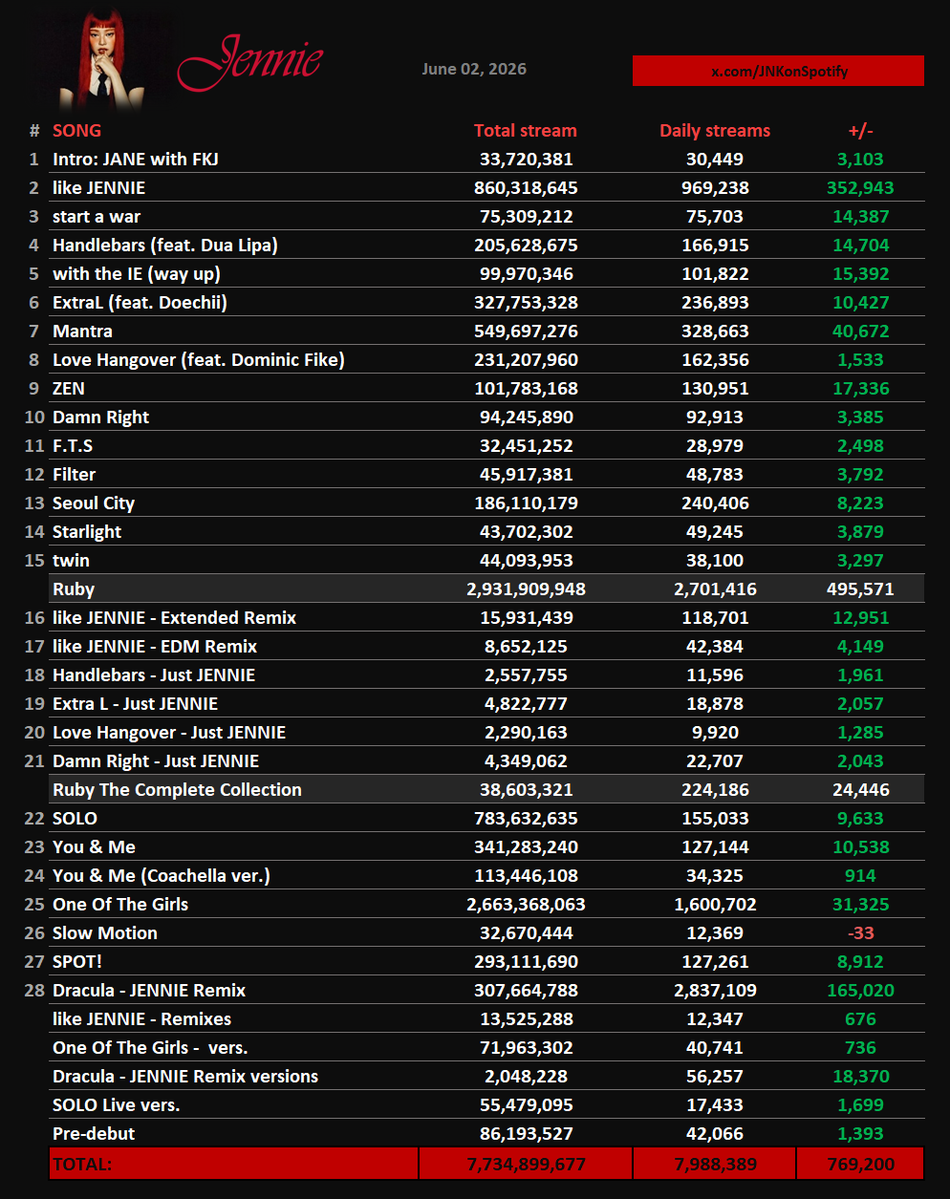Click Handlebars (feat. Dua Lipa) title
Screen dimensions: 950x1199
coord(165,245)
